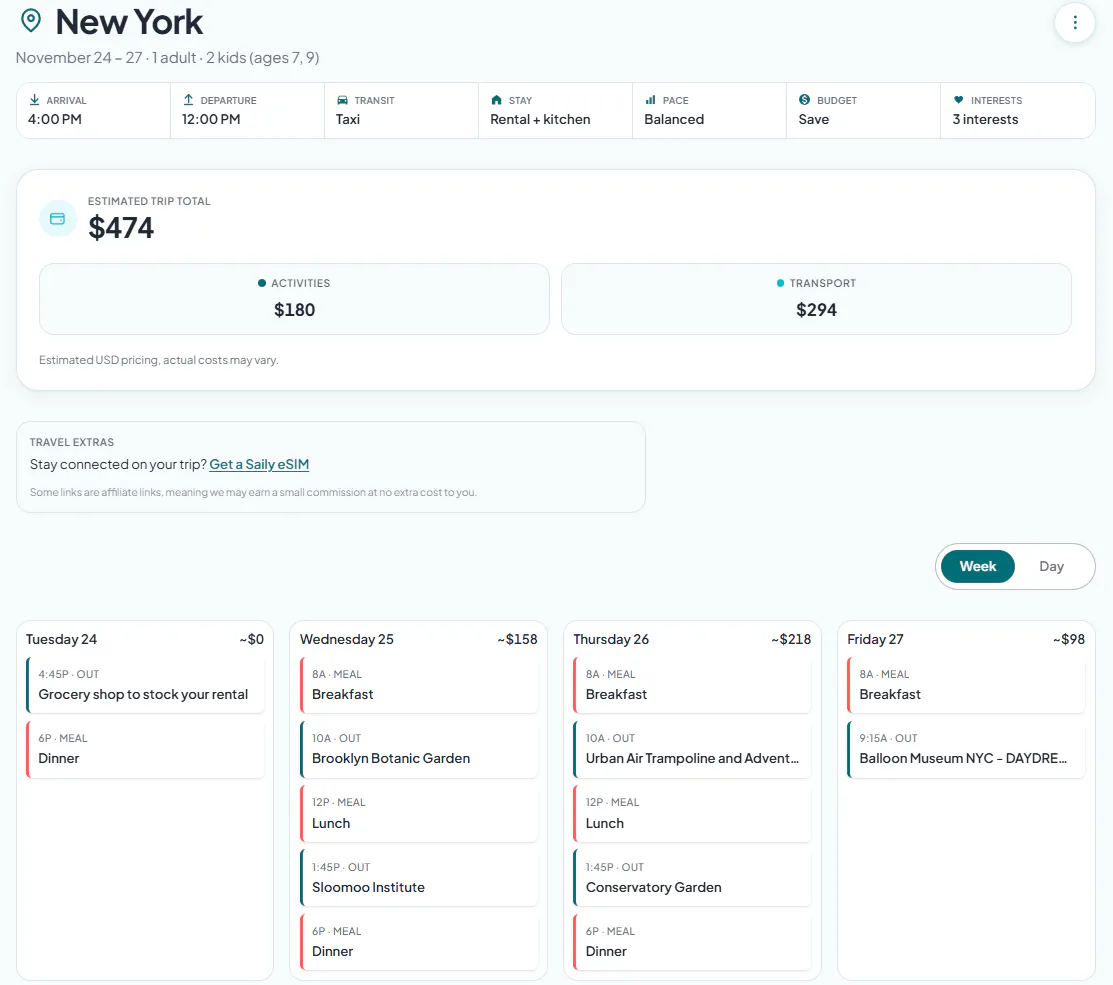Viewport: 1113px width, 985px height.
Task: Click the house icon for Stay
Action: tap(496, 100)
